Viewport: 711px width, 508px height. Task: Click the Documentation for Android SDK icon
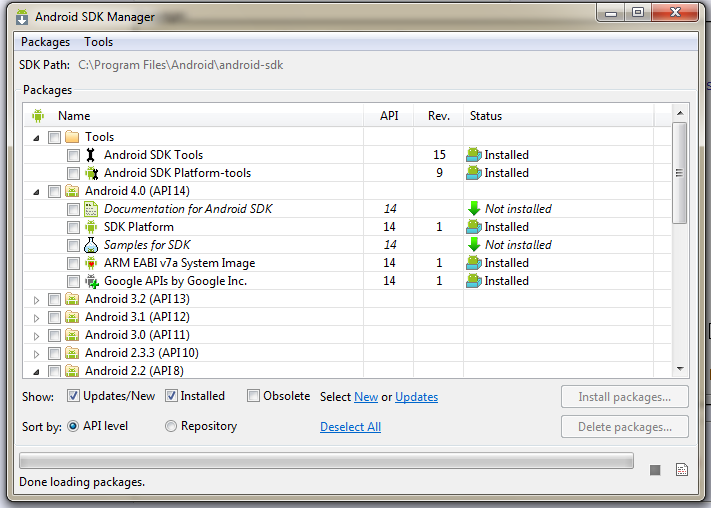(91, 209)
